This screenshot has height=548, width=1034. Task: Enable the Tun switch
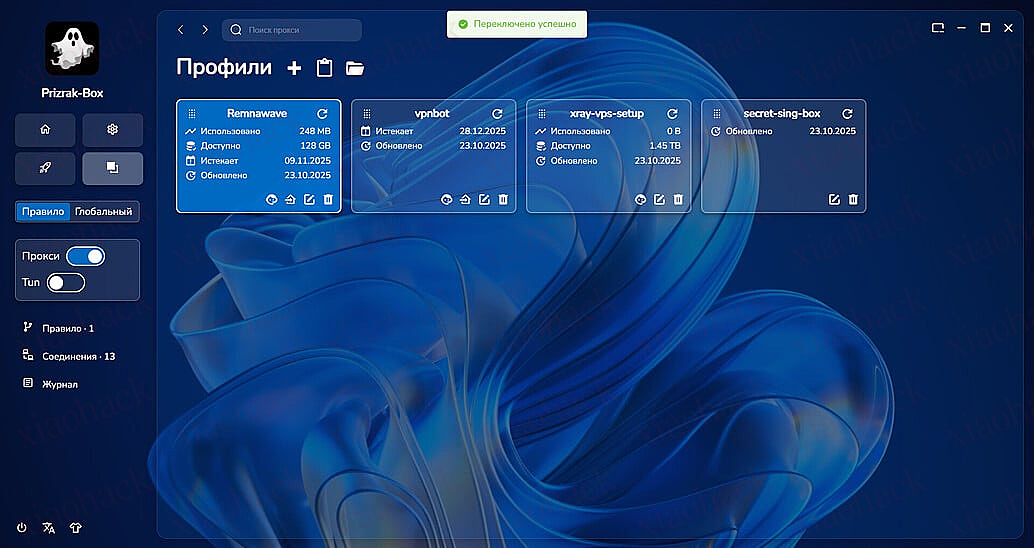pos(66,283)
